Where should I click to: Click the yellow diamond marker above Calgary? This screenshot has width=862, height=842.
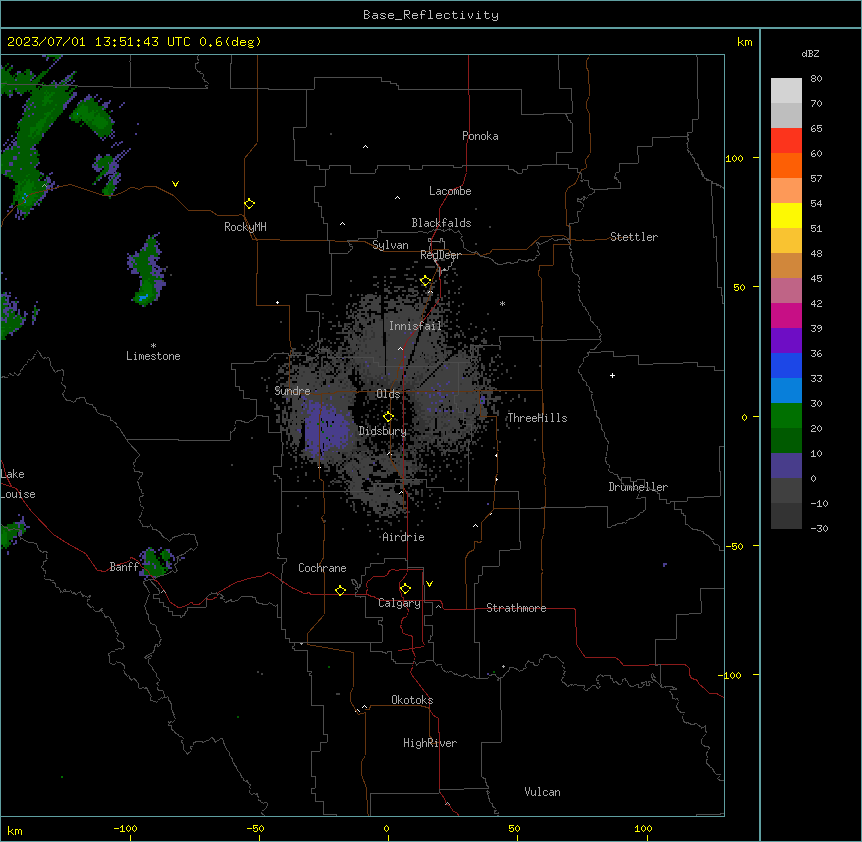(x=406, y=589)
